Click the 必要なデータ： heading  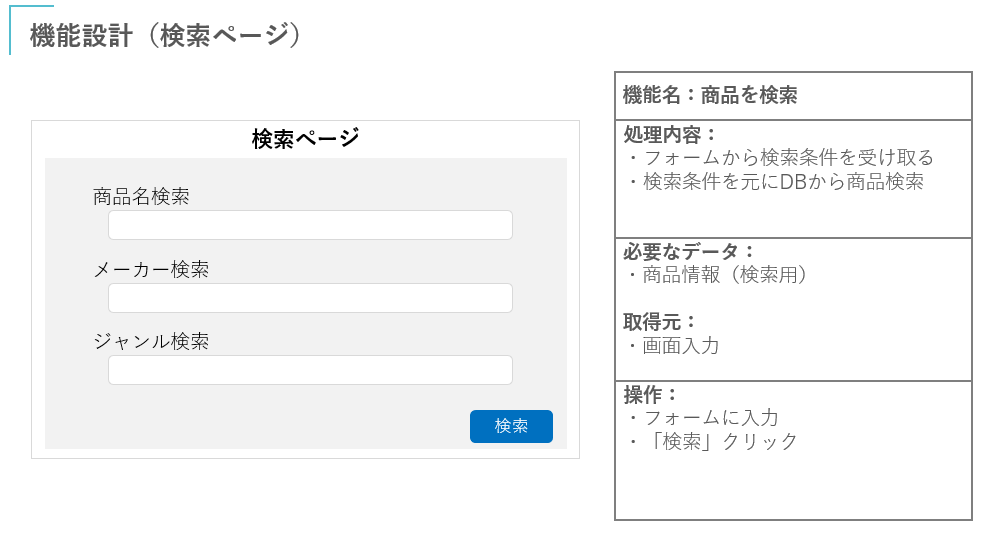[689, 252]
